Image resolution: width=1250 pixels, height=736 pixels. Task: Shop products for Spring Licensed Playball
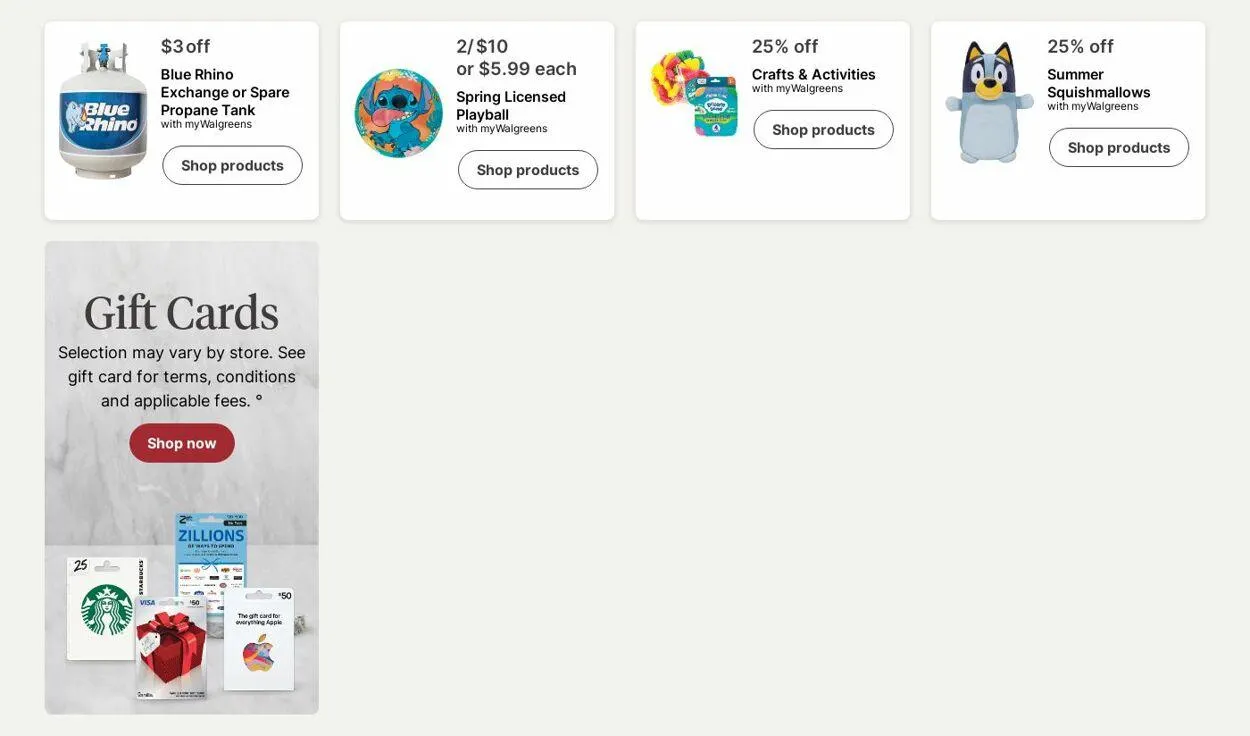[528, 170]
